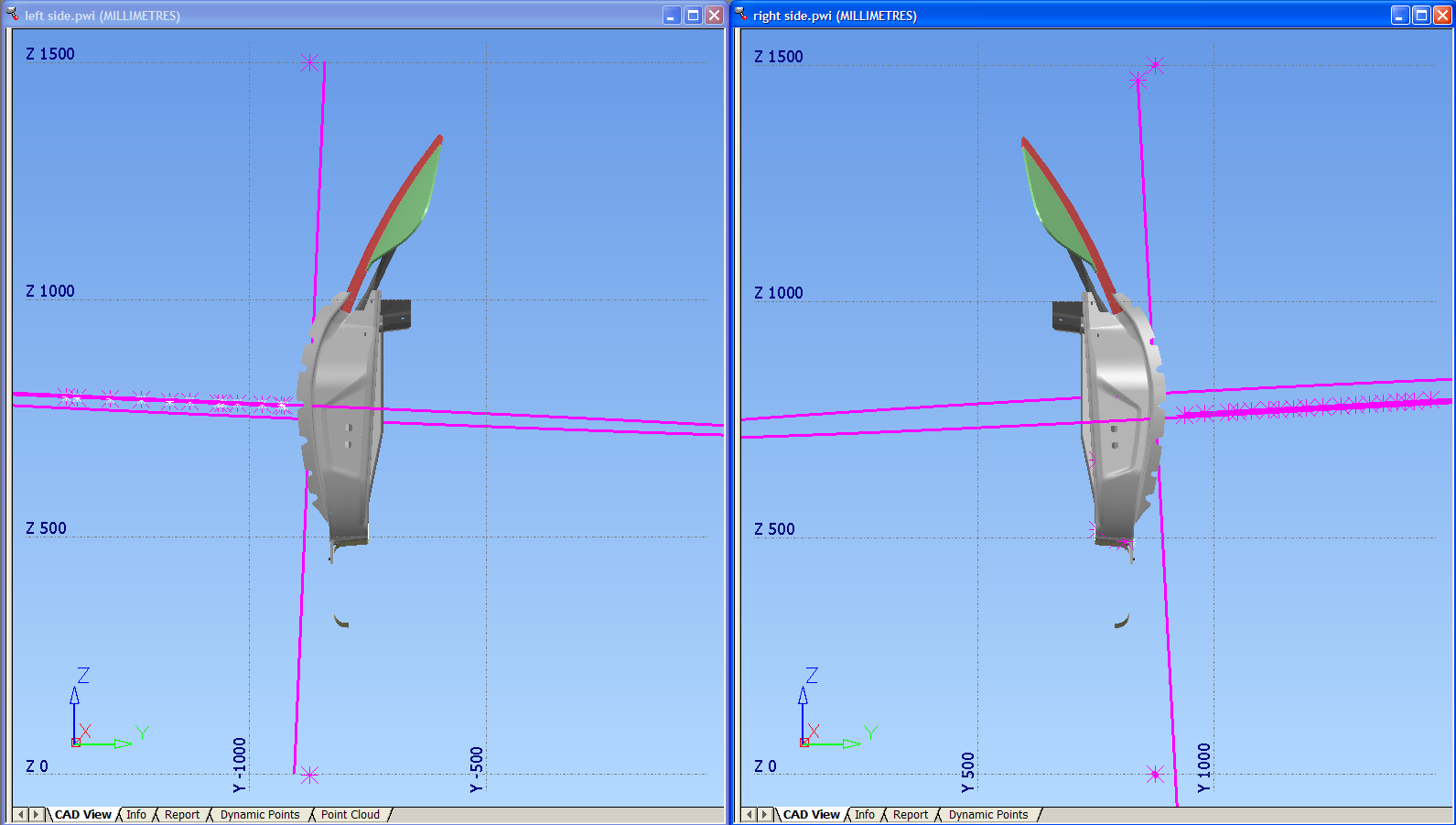This screenshot has width=1456, height=825.
Task: Click the right side.pwi title bar icon
Action: 740,15
